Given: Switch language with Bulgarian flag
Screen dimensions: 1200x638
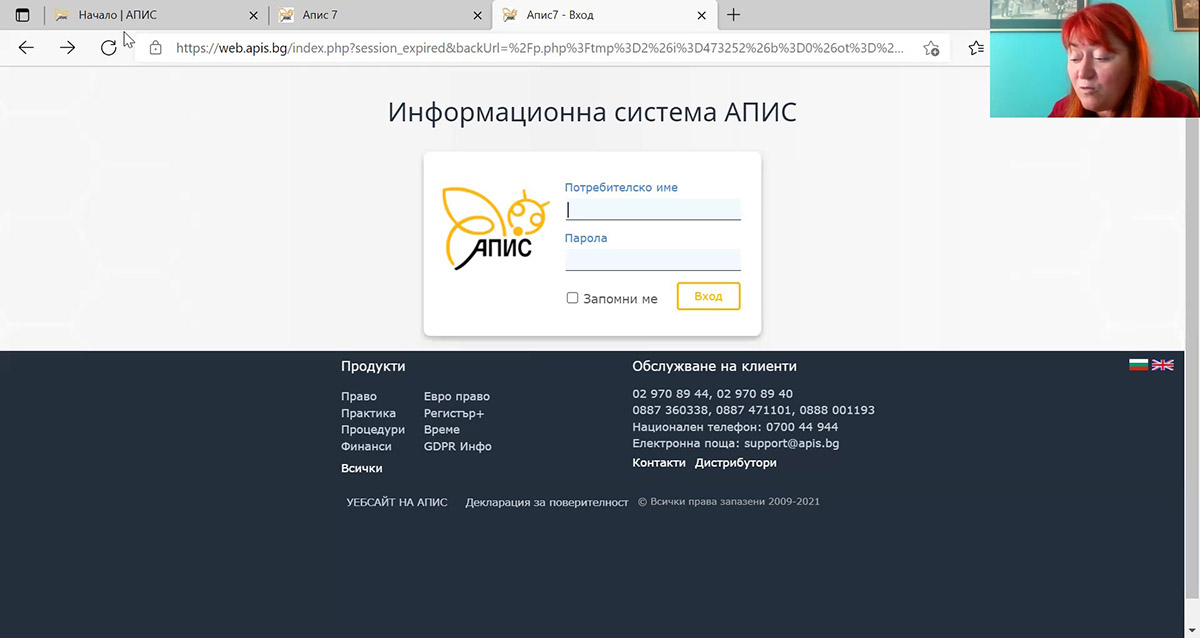Looking at the screenshot, I should [x=1138, y=365].
